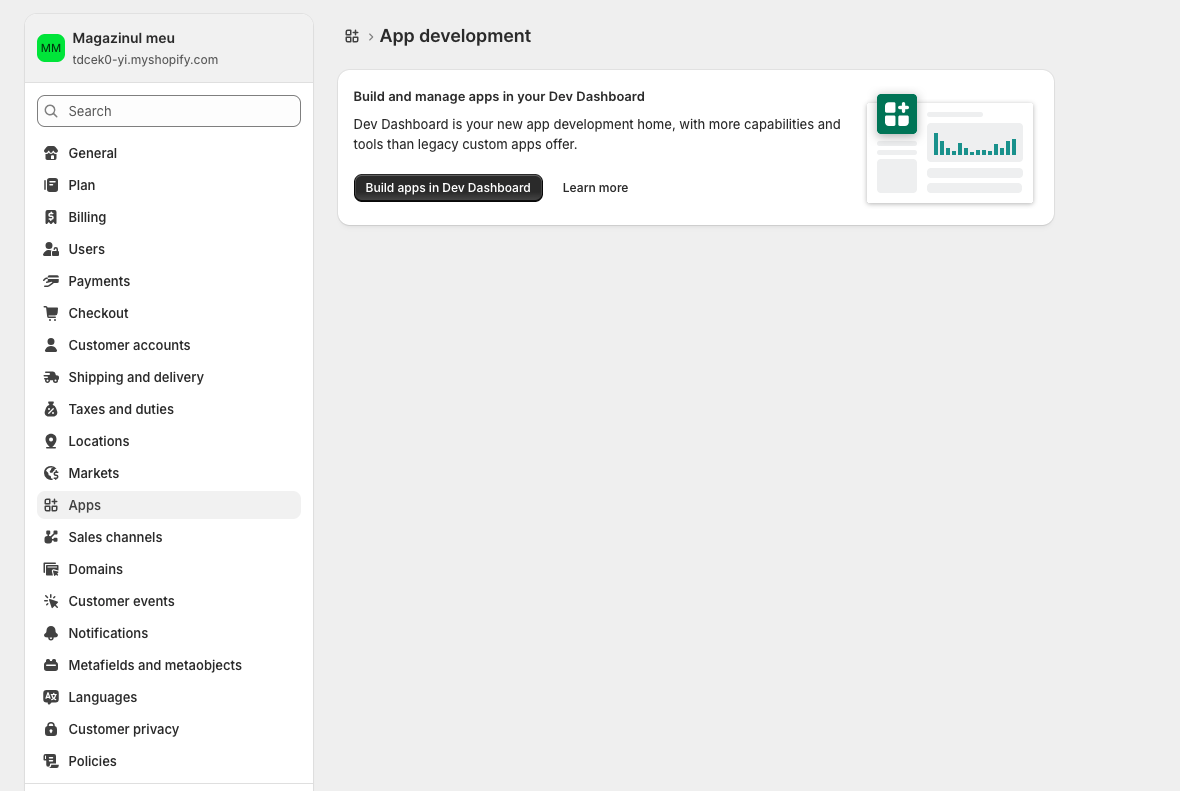Go to Plan settings

click(169, 185)
